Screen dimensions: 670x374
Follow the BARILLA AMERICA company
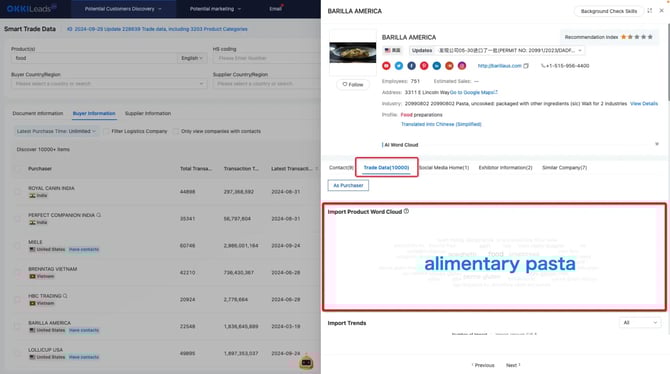[x=353, y=85]
